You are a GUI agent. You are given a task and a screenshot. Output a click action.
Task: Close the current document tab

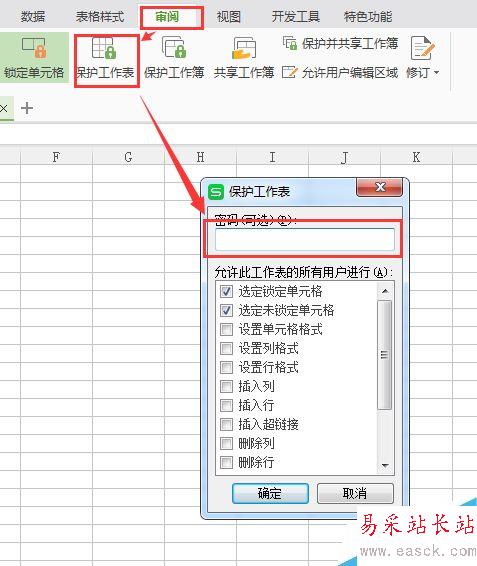click(x=4, y=108)
